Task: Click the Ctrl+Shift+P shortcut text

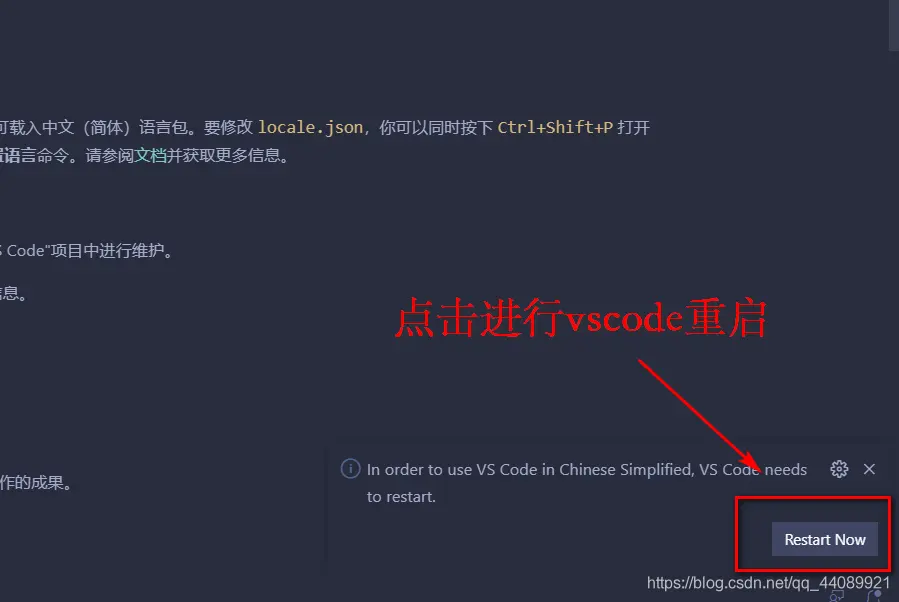Action: point(555,127)
